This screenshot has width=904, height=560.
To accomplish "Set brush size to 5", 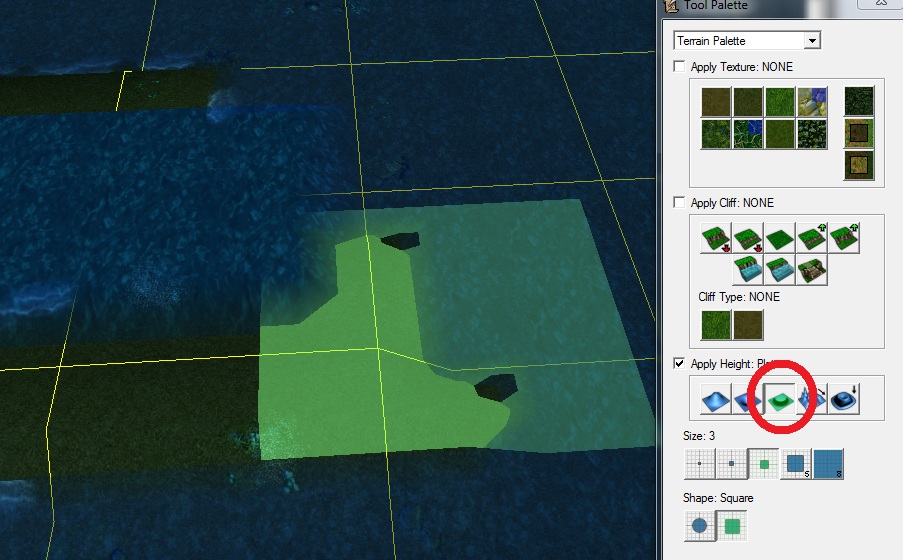I will [796, 464].
